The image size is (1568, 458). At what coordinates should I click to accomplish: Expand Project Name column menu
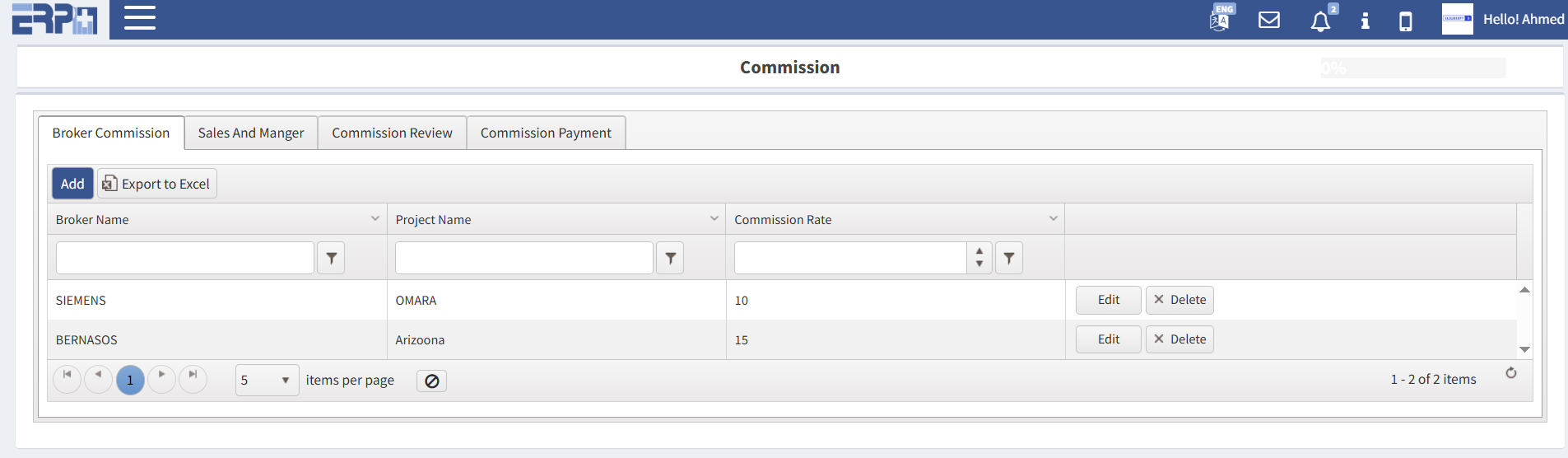(714, 219)
